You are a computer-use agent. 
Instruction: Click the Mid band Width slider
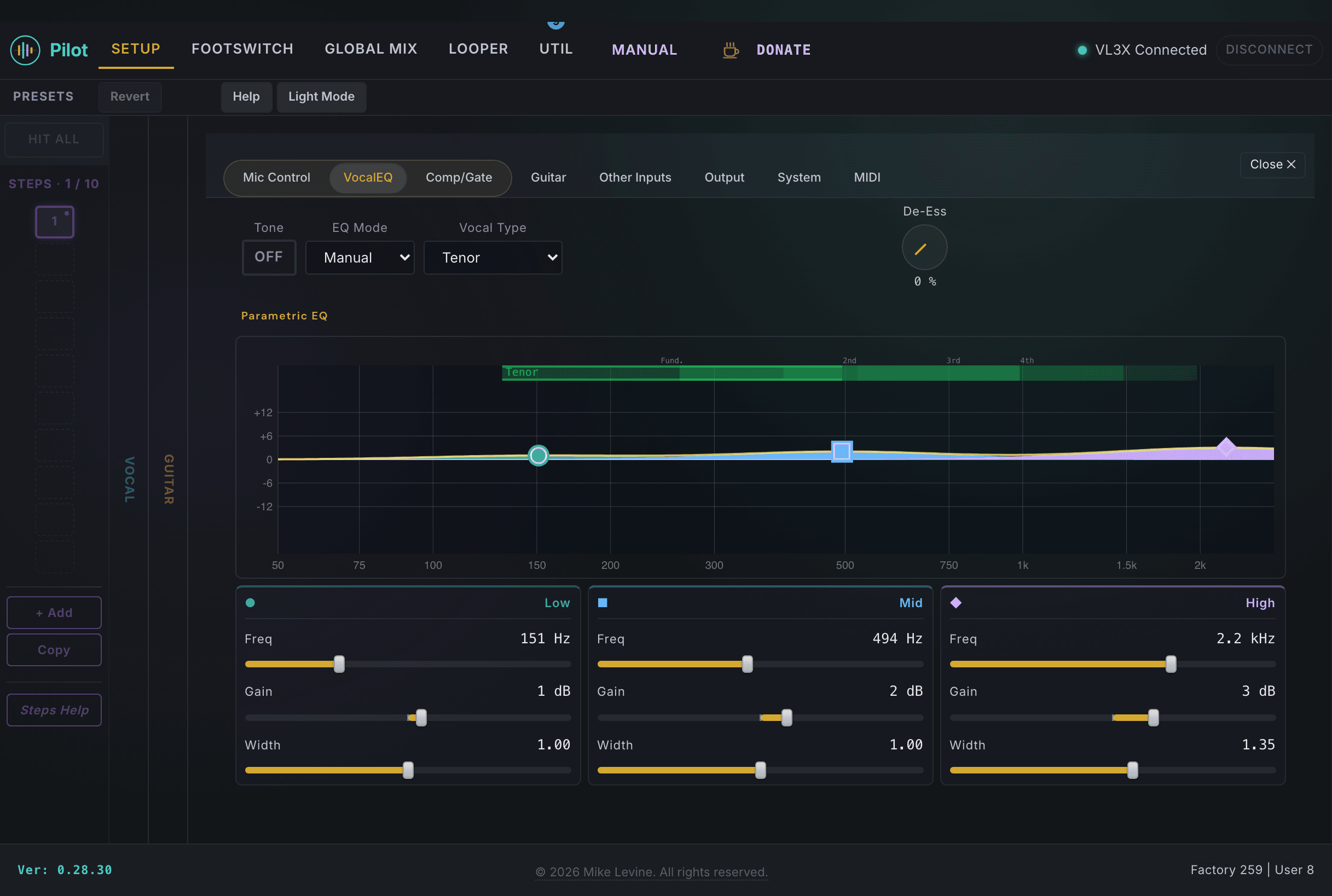coord(760,770)
